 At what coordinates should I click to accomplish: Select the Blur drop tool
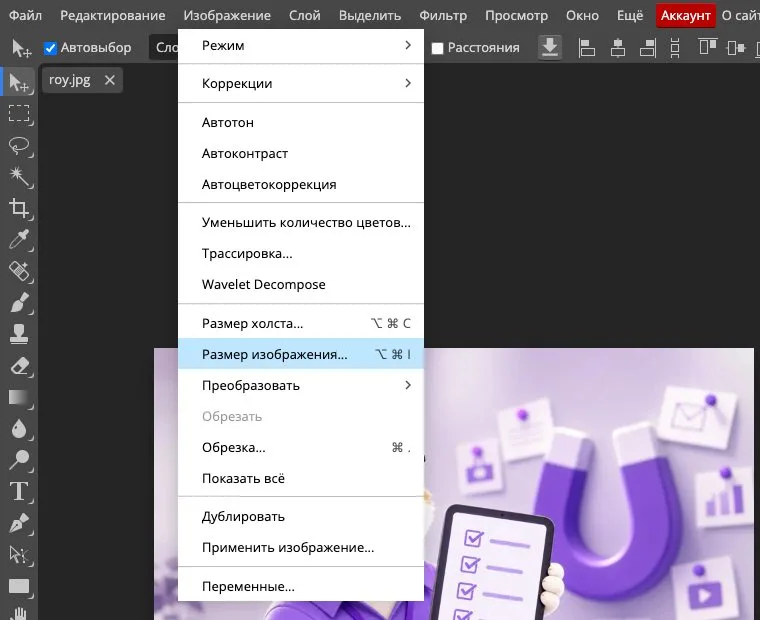[x=19, y=429]
